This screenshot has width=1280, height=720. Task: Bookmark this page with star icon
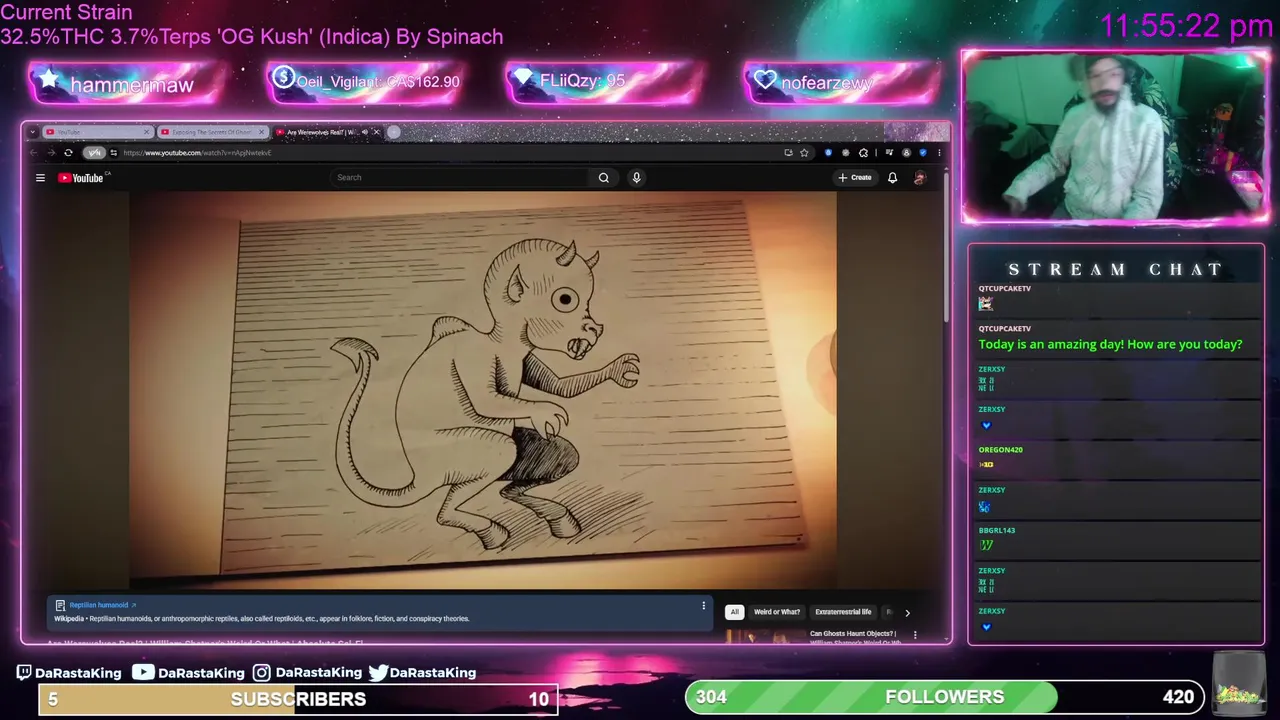[x=804, y=153]
